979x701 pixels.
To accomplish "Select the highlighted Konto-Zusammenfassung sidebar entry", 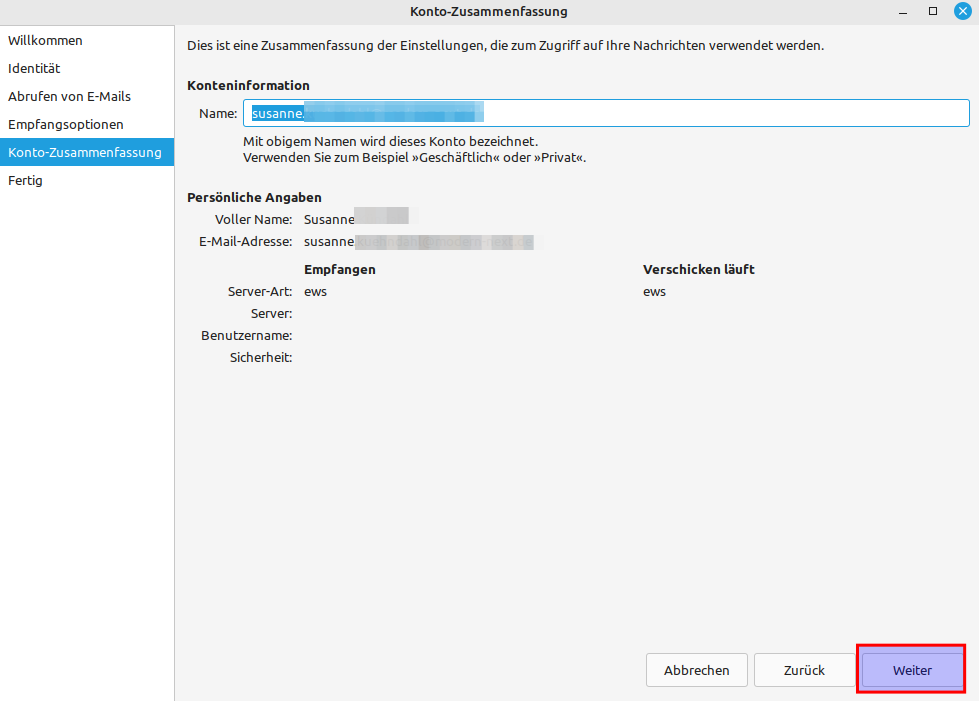I will tap(85, 153).
